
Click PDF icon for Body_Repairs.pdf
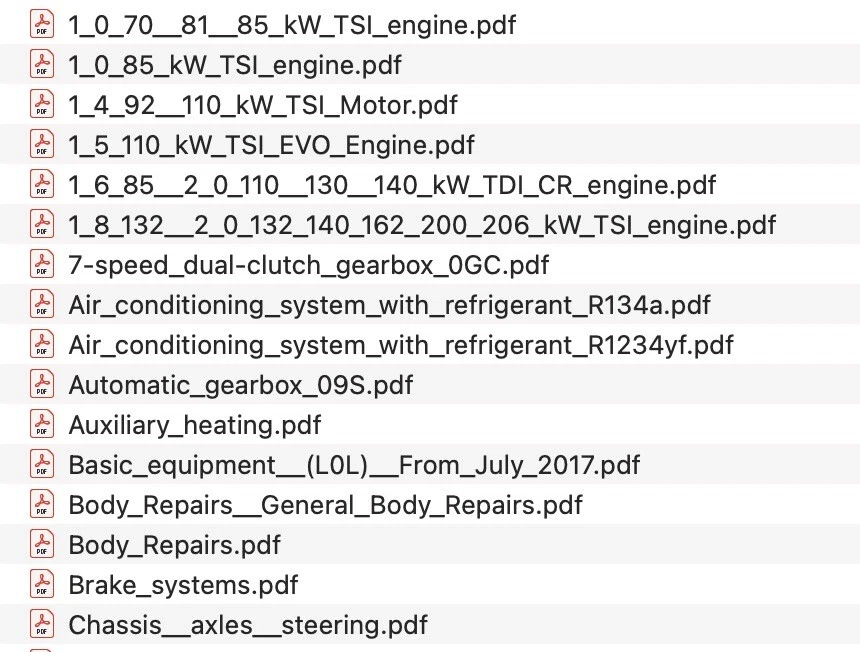pos(42,545)
